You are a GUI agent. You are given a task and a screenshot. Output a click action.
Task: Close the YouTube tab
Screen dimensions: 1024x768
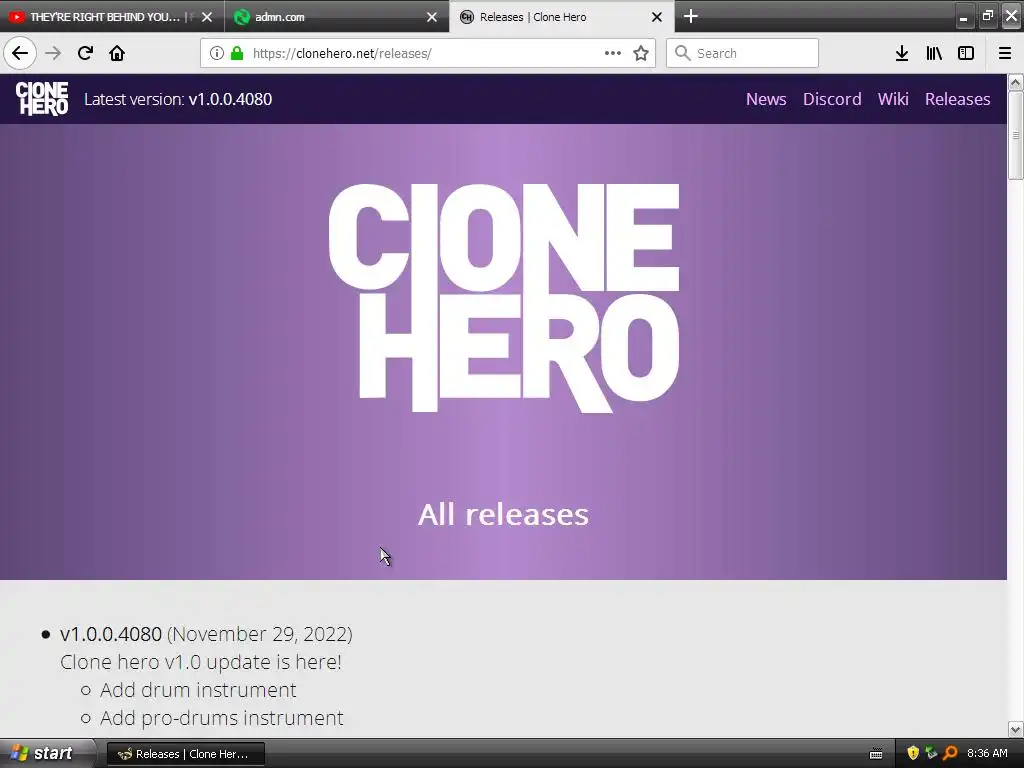tap(207, 17)
